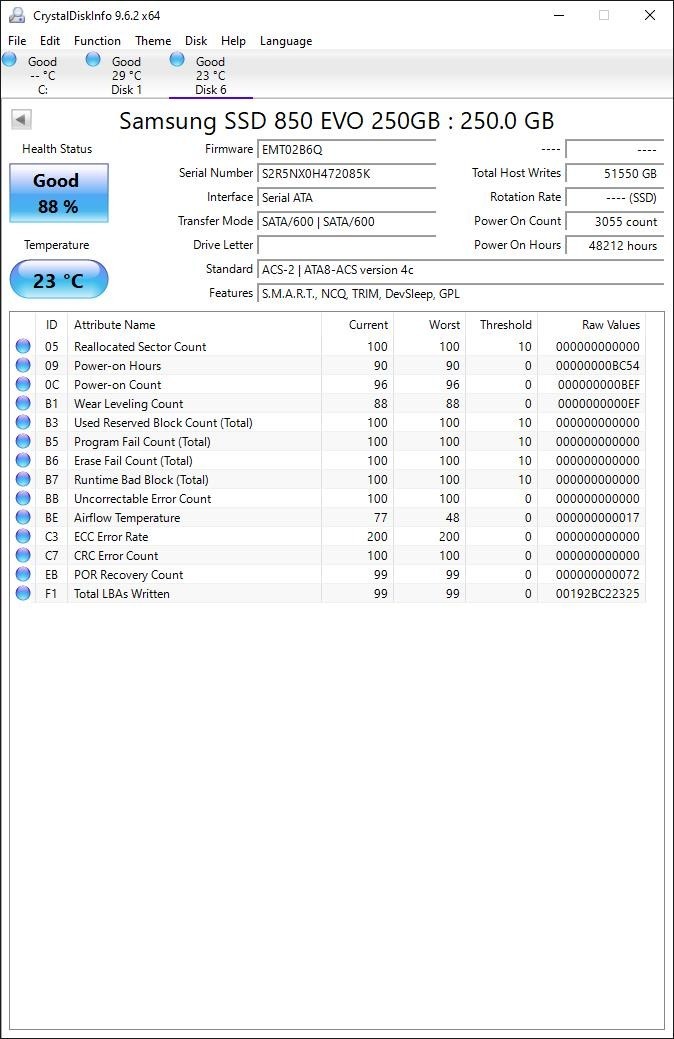Open the Help menu

(x=233, y=40)
